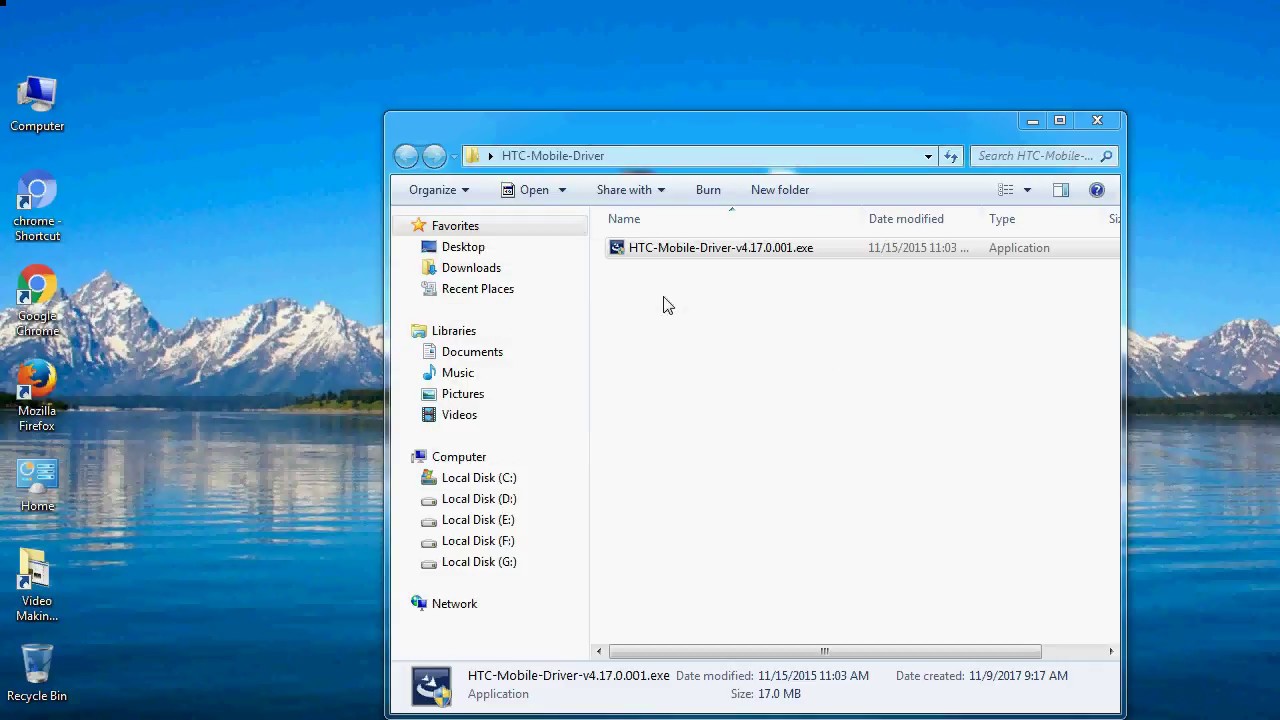The image size is (1280, 720).
Task: Open the chrome - Shortcut desktop icon
Action: [37, 207]
